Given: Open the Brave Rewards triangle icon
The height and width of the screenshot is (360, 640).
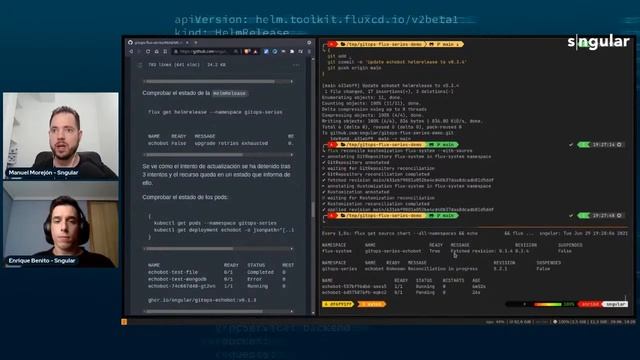Looking at the screenshot, I should [255, 51].
